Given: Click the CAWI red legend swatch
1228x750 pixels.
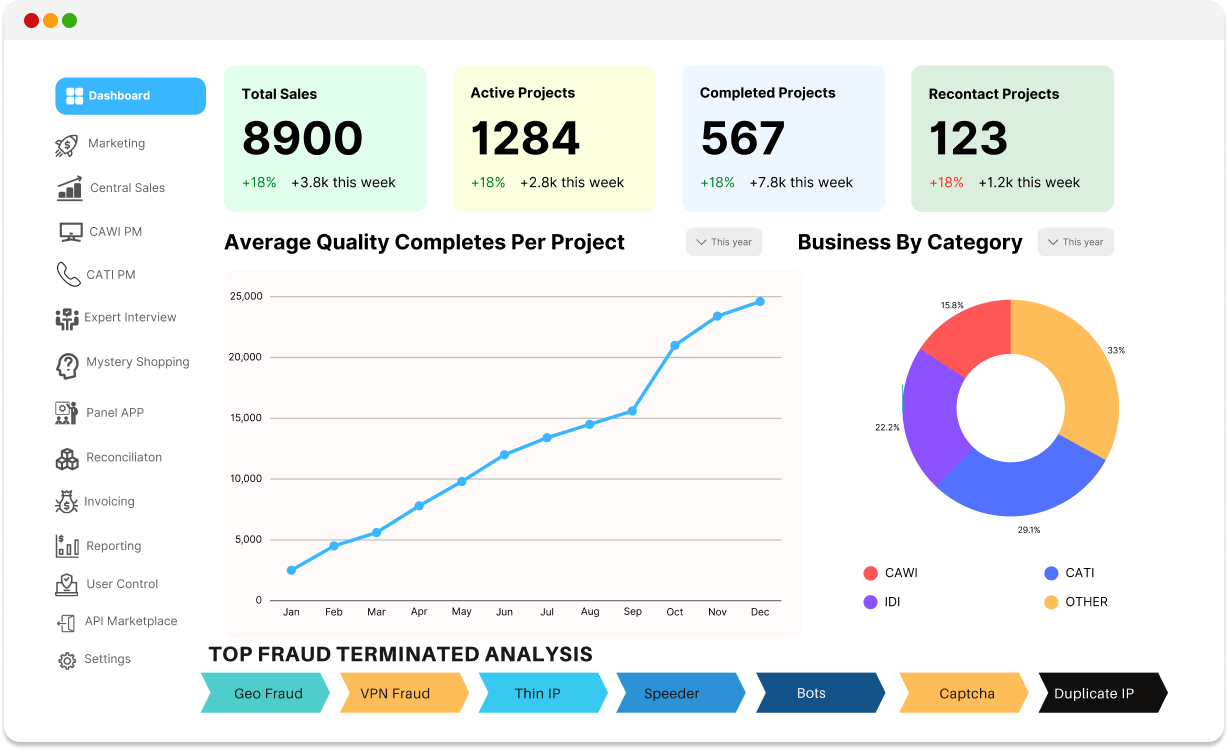Looking at the screenshot, I should (x=870, y=573).
